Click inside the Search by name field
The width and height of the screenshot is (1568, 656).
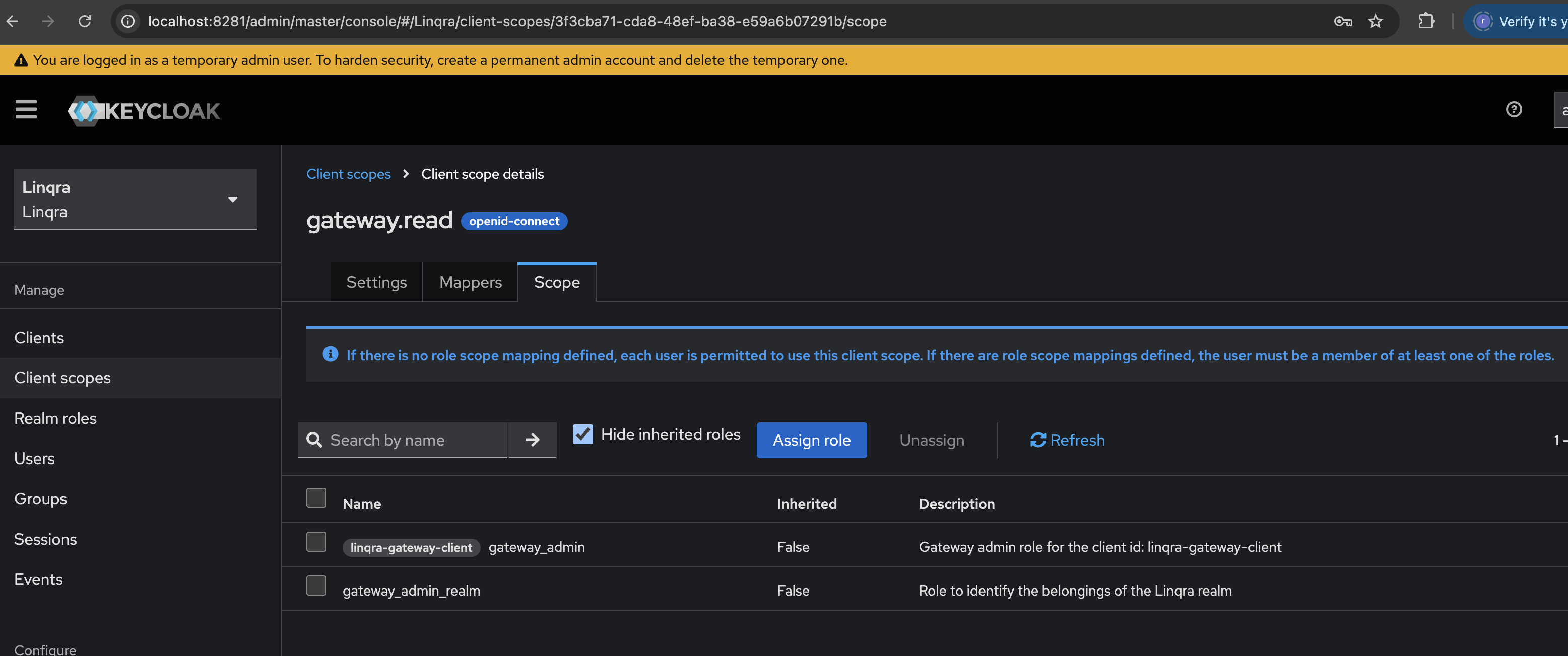[408, 440]
